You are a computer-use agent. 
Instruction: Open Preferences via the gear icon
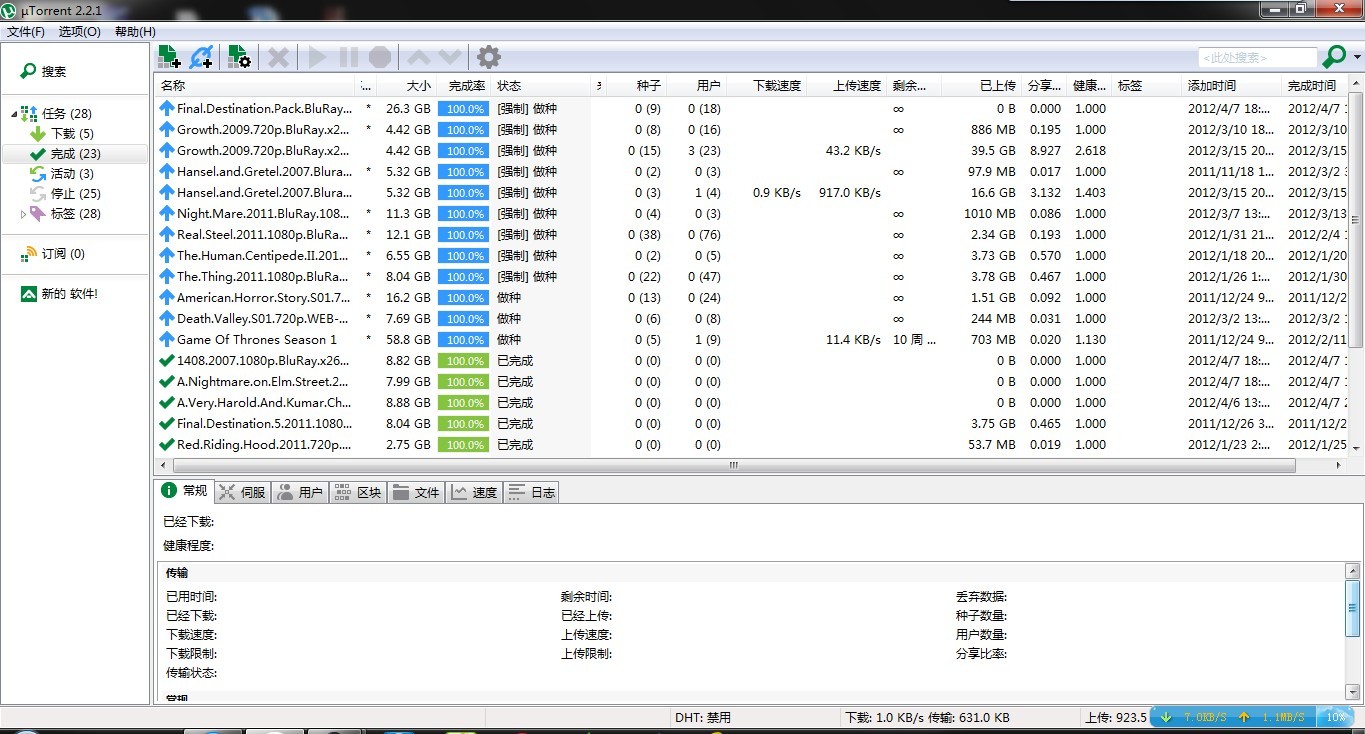point(489,57)
